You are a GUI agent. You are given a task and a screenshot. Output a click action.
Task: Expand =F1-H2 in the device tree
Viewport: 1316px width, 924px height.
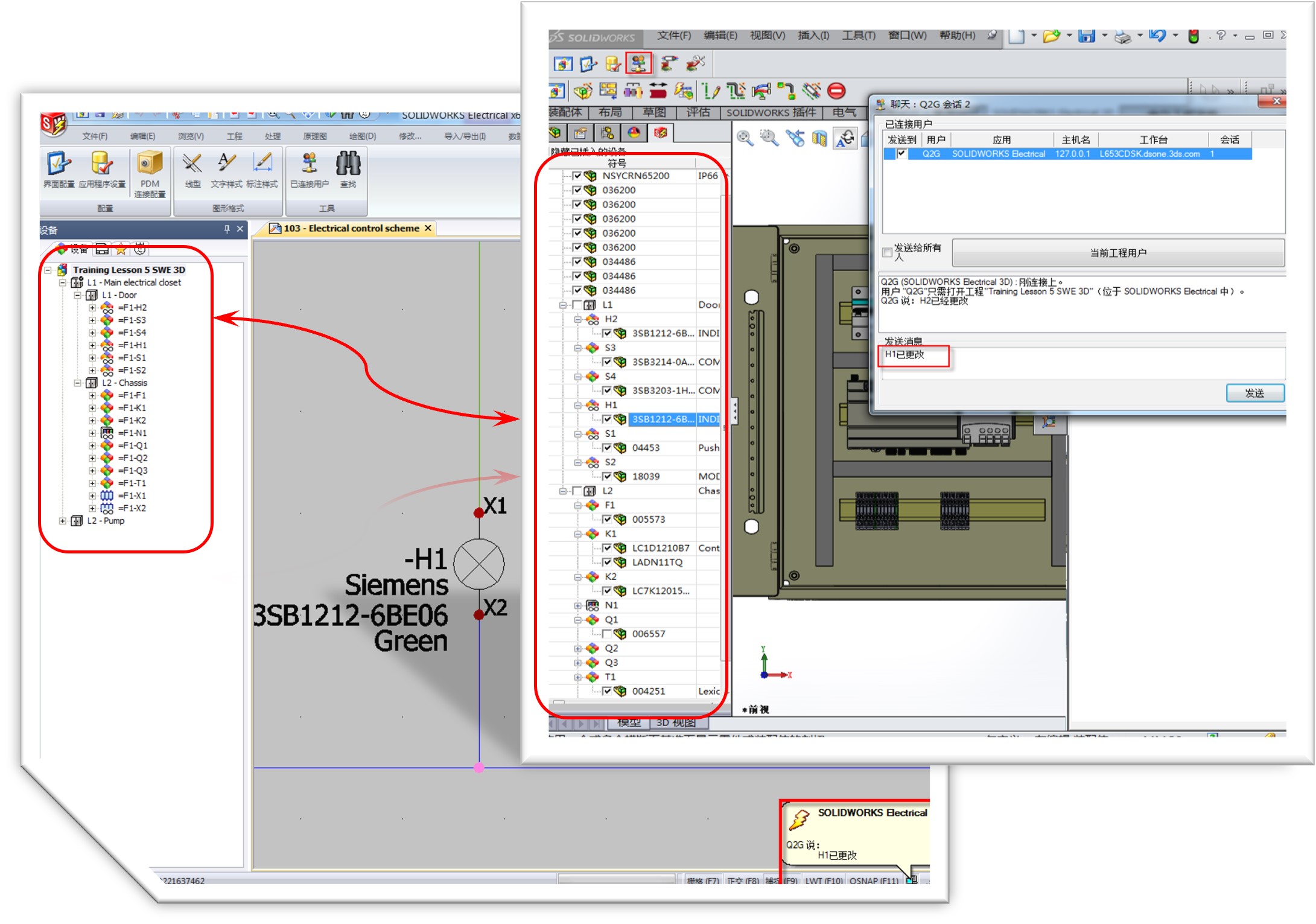(x=92, y=308)
